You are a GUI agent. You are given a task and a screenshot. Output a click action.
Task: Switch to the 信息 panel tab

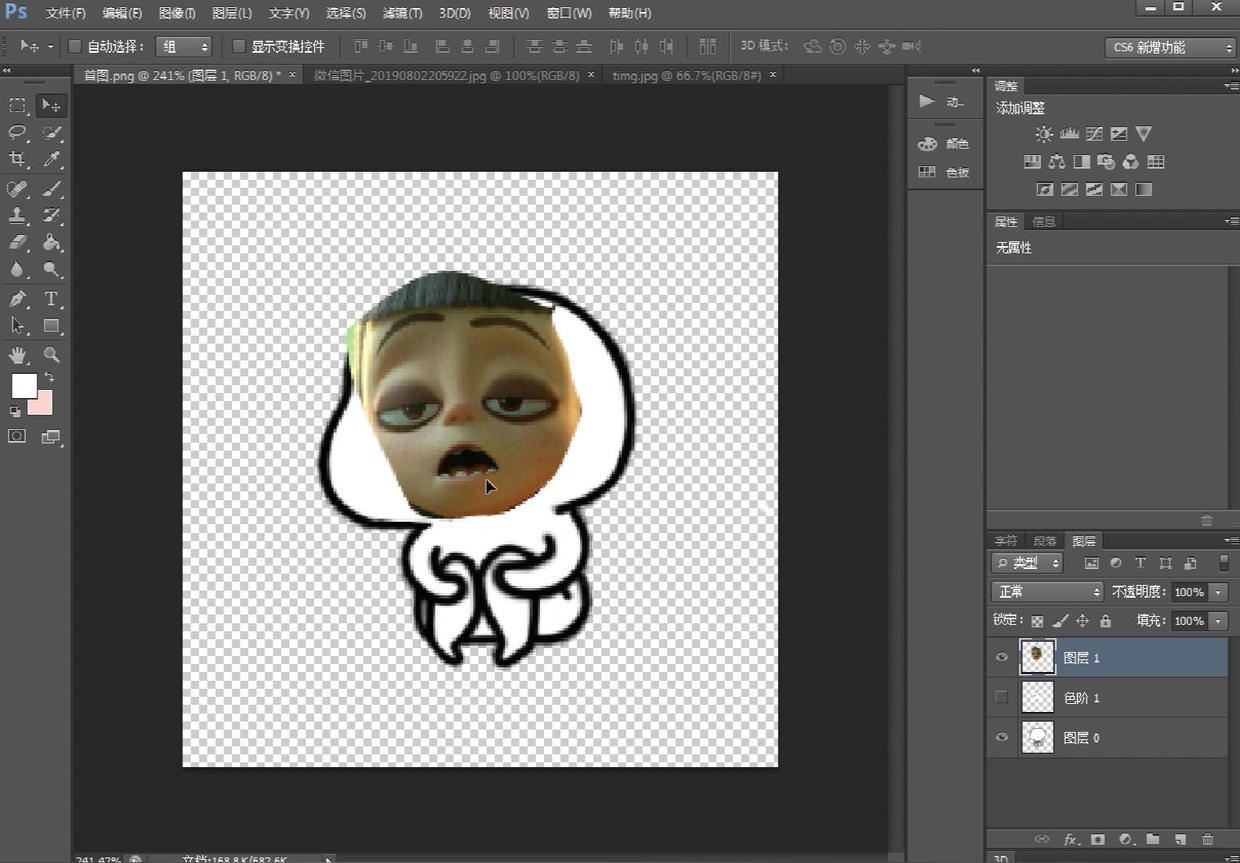[x=1044, y=221]
